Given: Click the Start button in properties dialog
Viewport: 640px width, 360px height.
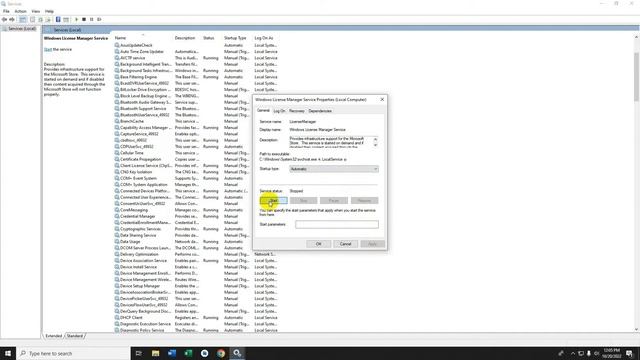Looking at the screenshot, I should [273, 200].
